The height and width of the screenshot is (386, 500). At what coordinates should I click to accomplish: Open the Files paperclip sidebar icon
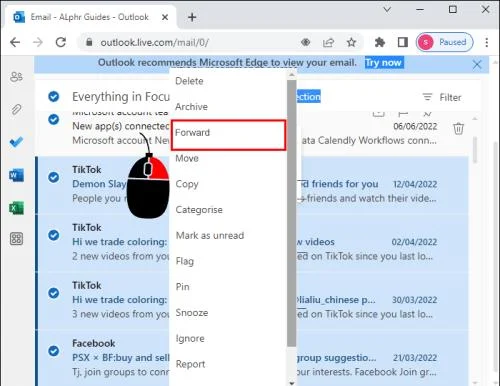(x=16, y=109)
